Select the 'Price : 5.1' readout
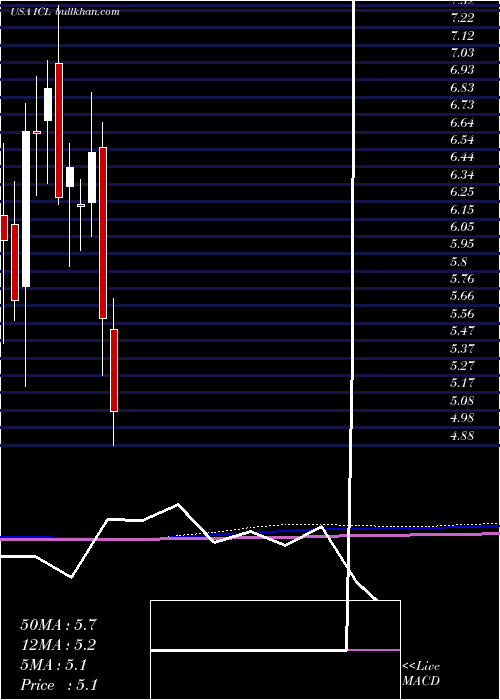 [59, 685]
